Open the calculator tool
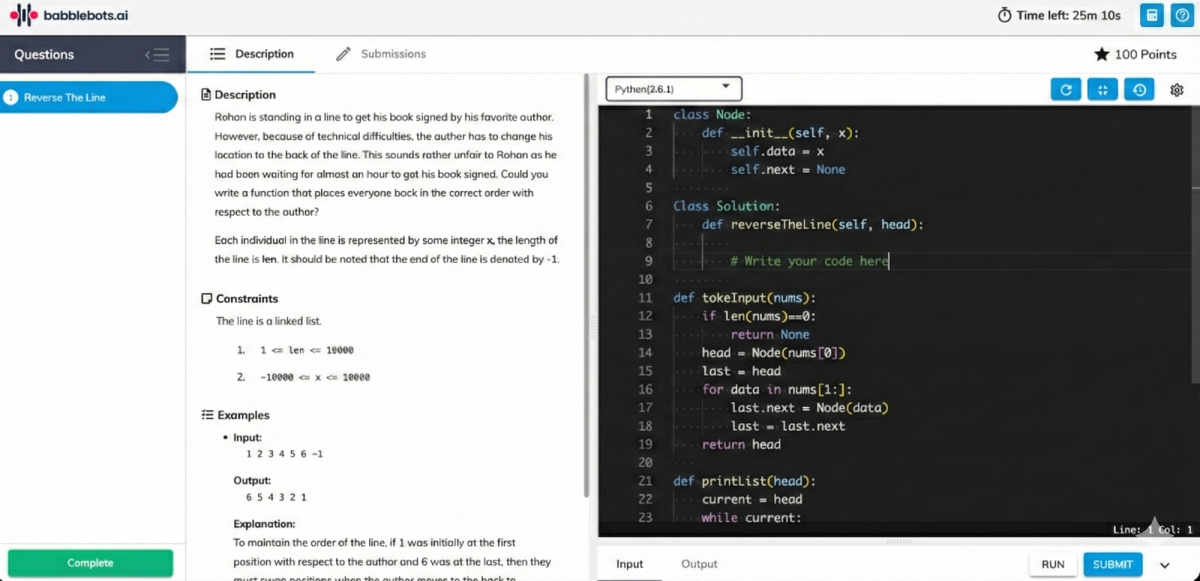 (x=1152, y=15)
